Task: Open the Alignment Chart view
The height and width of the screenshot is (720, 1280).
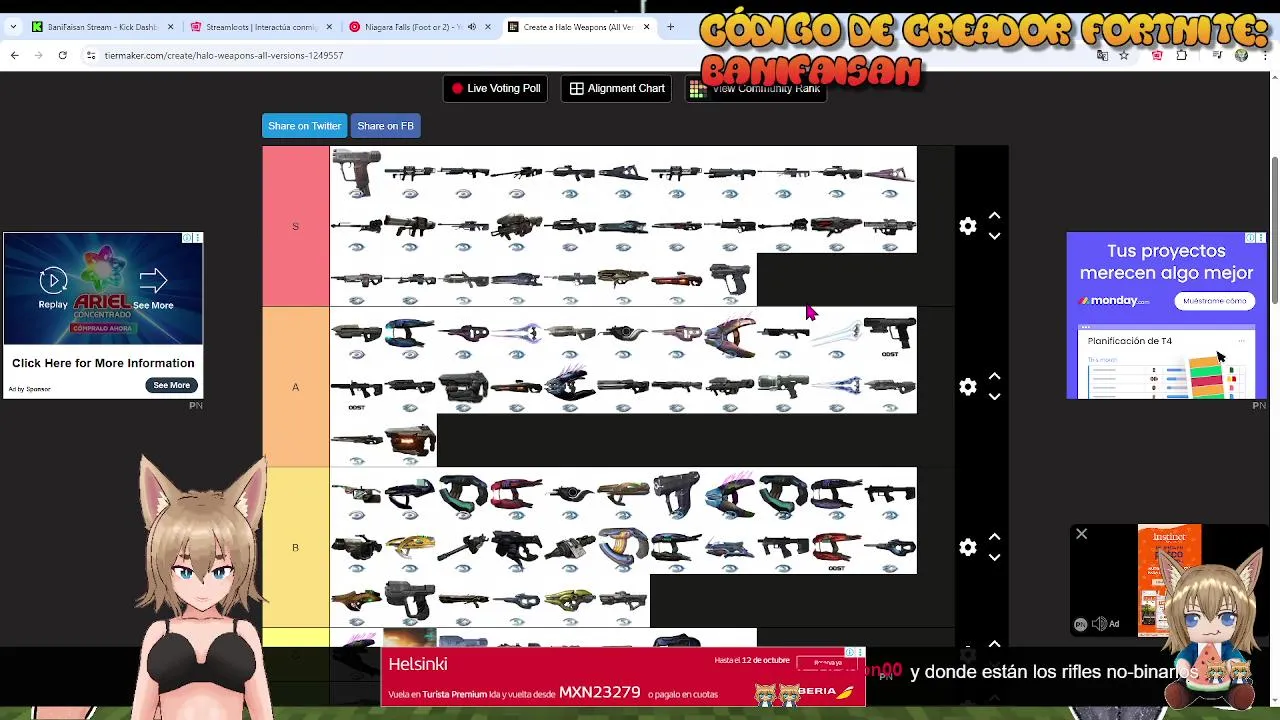Action: (x=617, y=88)
